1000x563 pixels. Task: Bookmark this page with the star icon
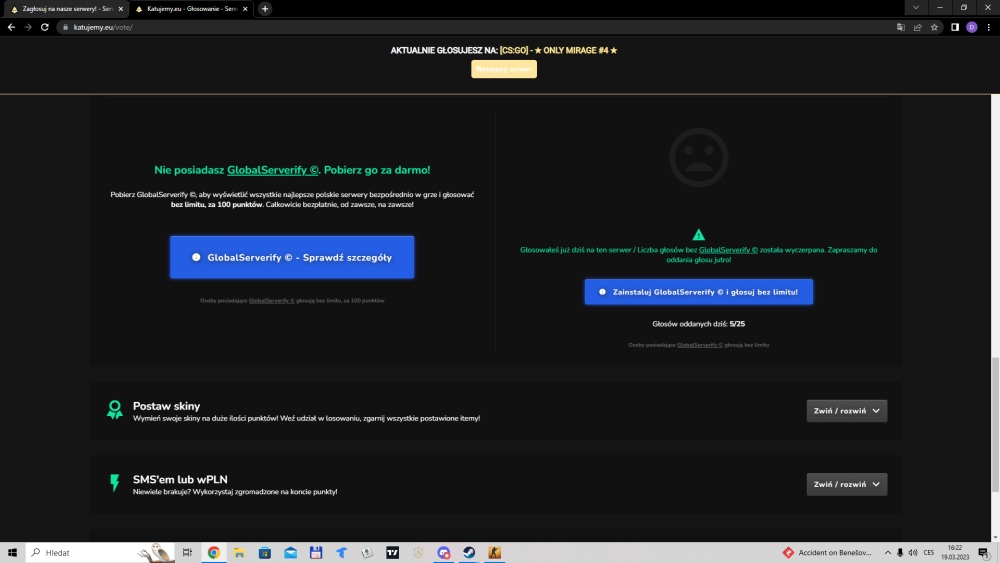pos(934,27)
